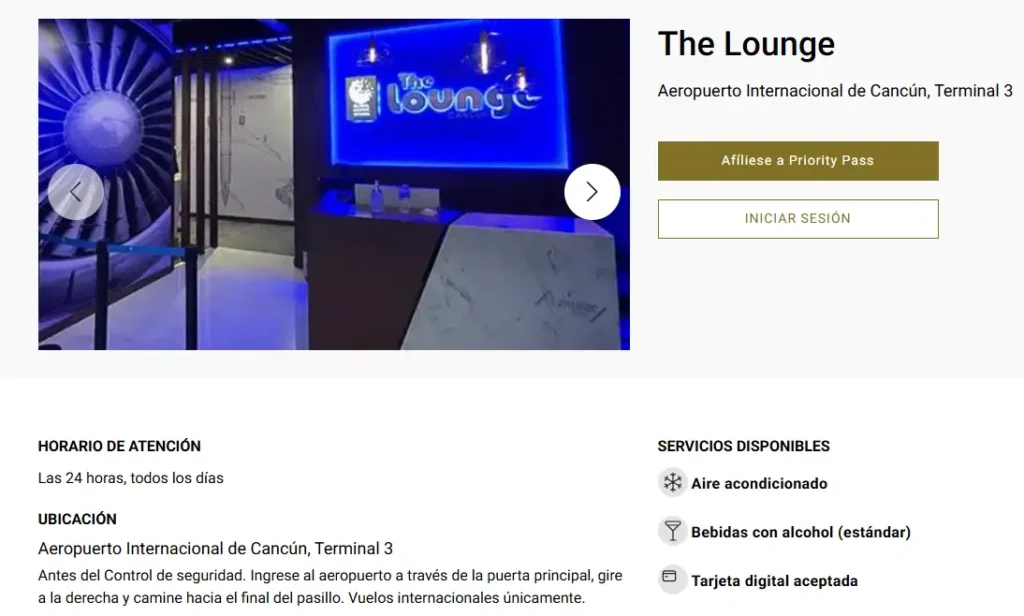Click the cocktail glass alcohol icon

(672, 531)
